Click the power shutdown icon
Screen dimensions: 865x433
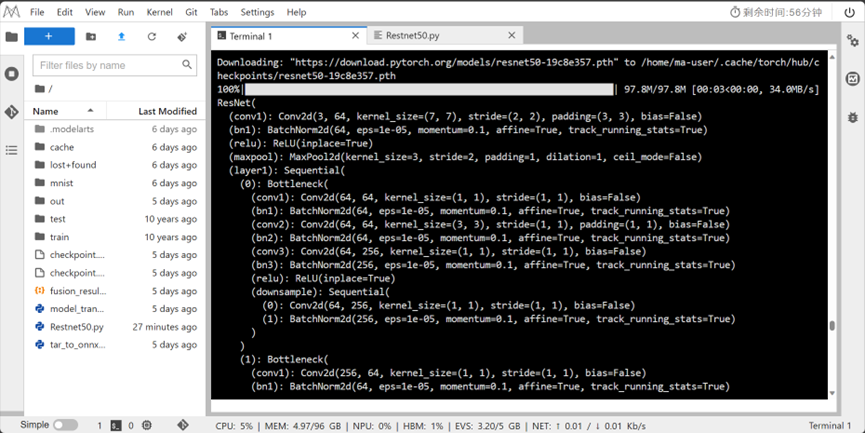(850, 12)
